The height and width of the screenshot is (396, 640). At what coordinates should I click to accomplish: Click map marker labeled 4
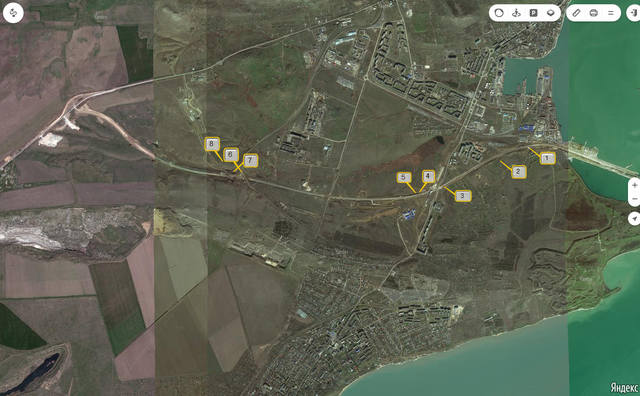pos(428,176)
